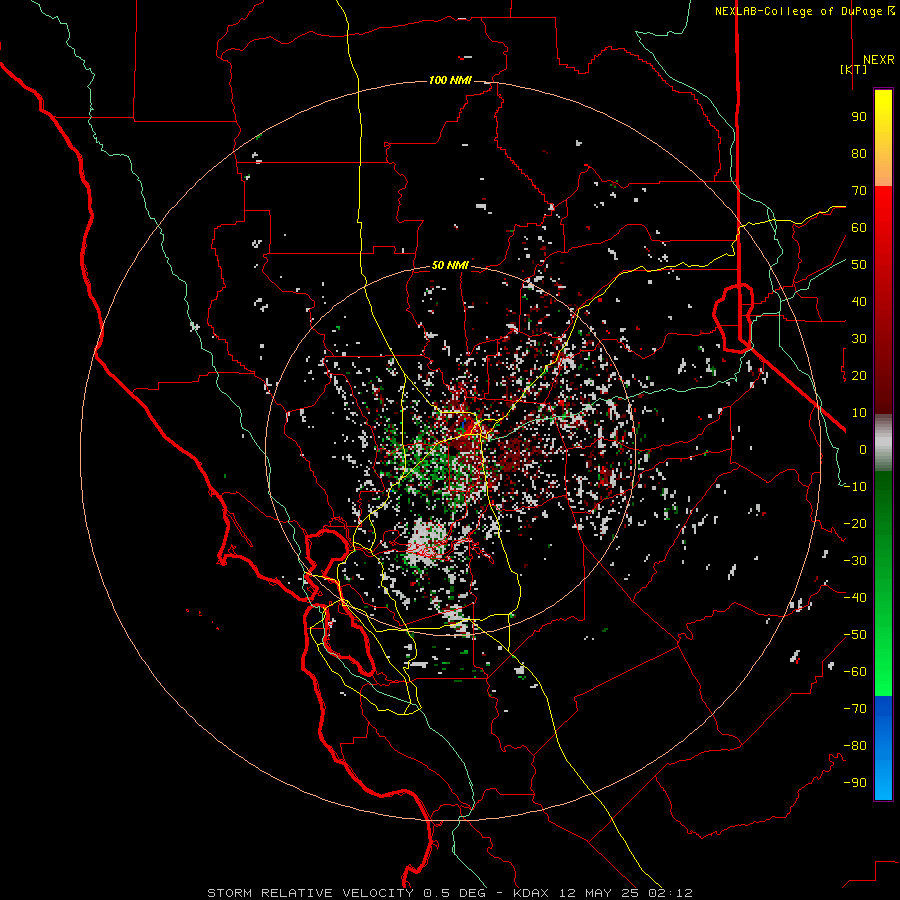Viewport: 900px width, 900px height.
Task: Click the -80 value on the velocity scale
Action: click(855, 746)
